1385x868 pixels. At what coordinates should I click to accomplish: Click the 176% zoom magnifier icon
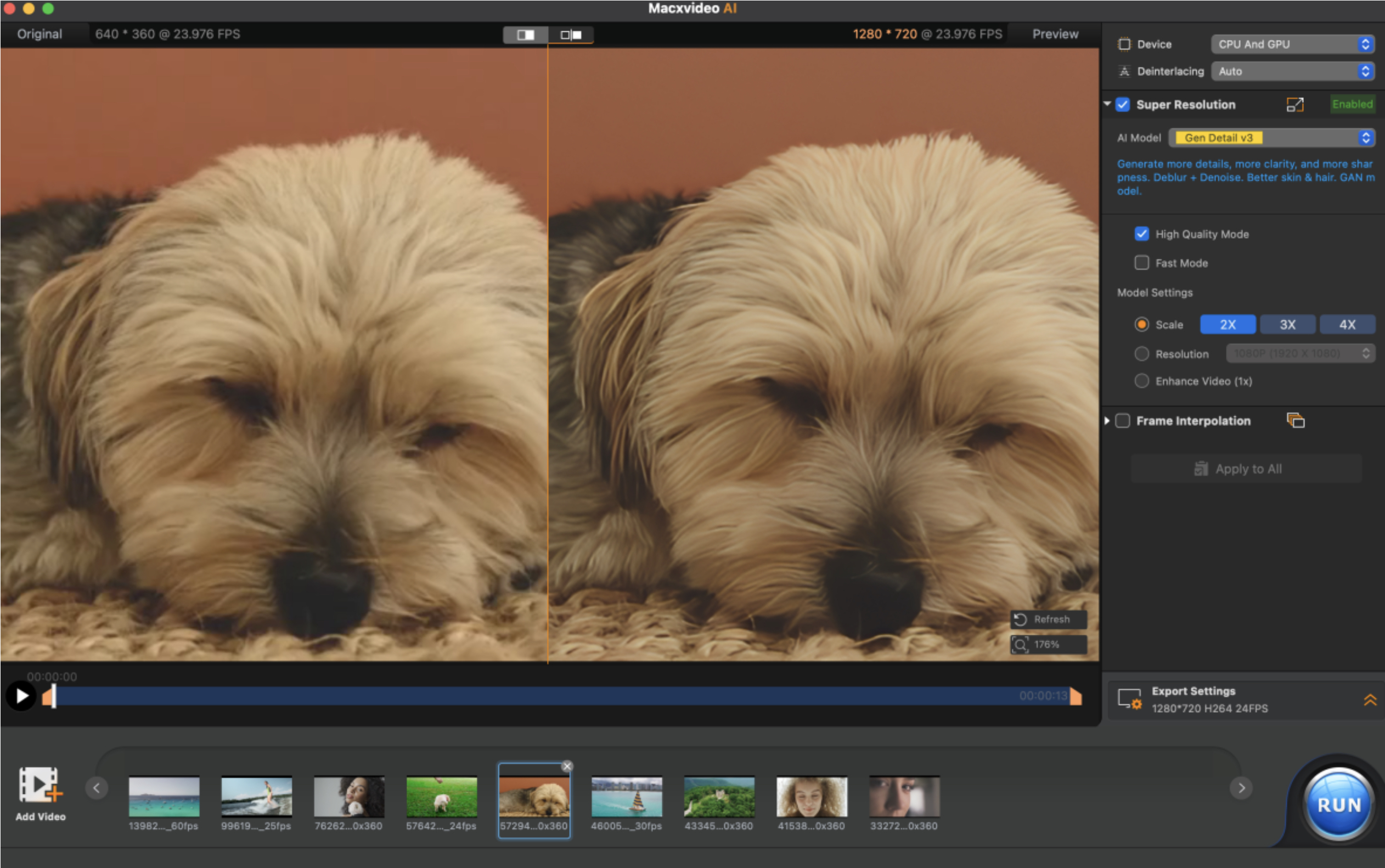(1020, 645)
